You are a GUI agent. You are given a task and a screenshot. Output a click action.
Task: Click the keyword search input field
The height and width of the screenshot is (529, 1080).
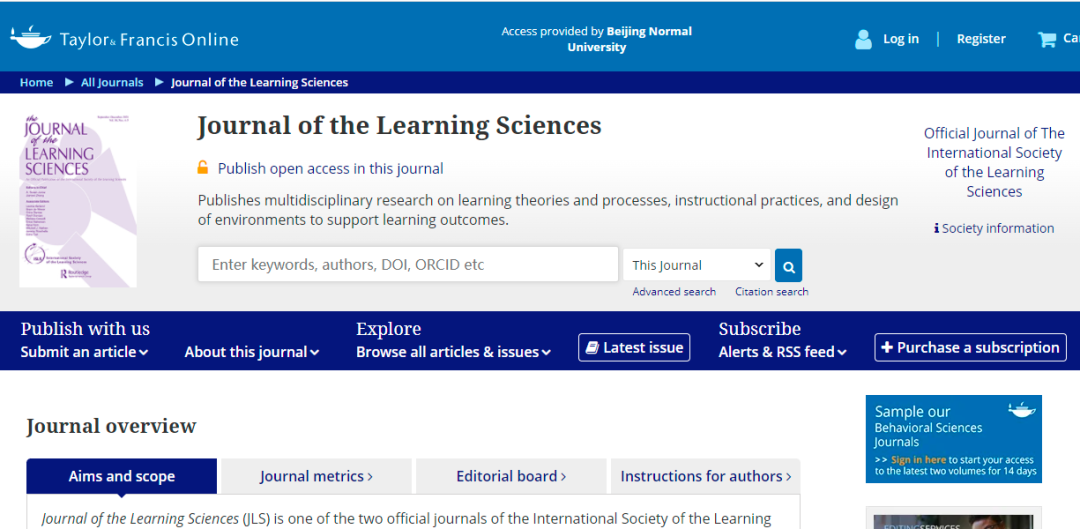408,265
